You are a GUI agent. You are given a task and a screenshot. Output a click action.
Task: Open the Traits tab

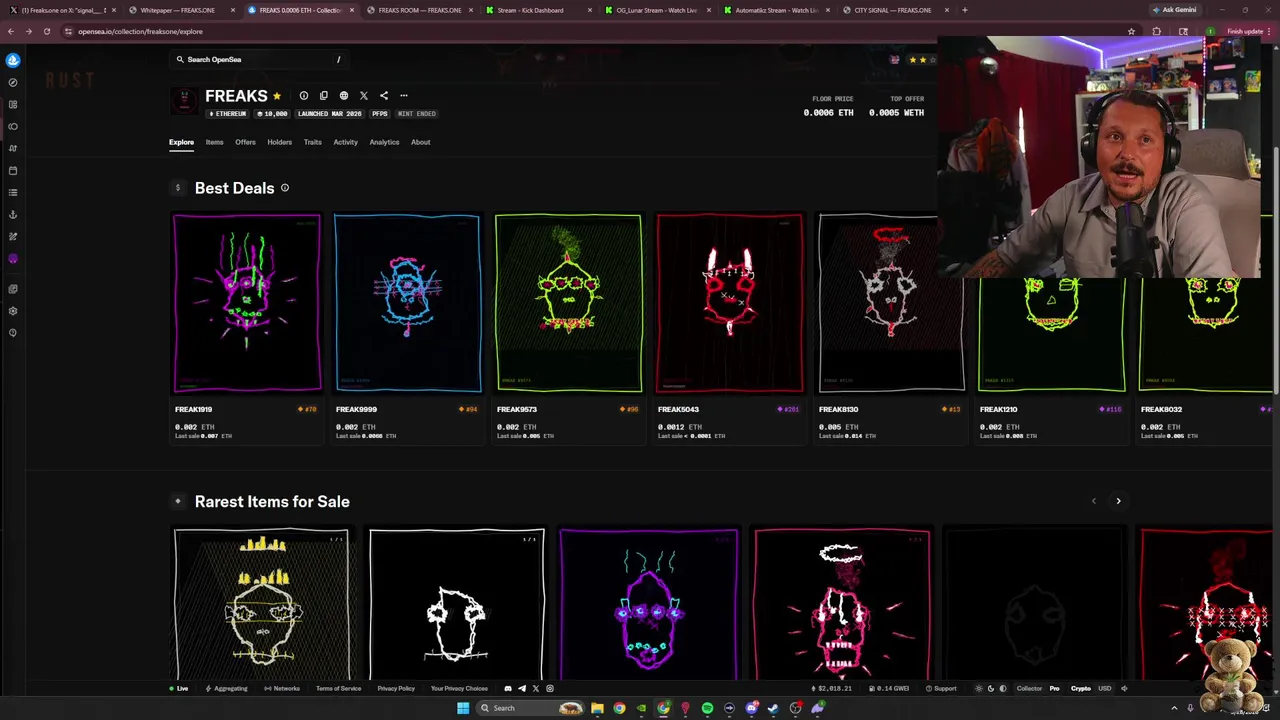(313, 142)
